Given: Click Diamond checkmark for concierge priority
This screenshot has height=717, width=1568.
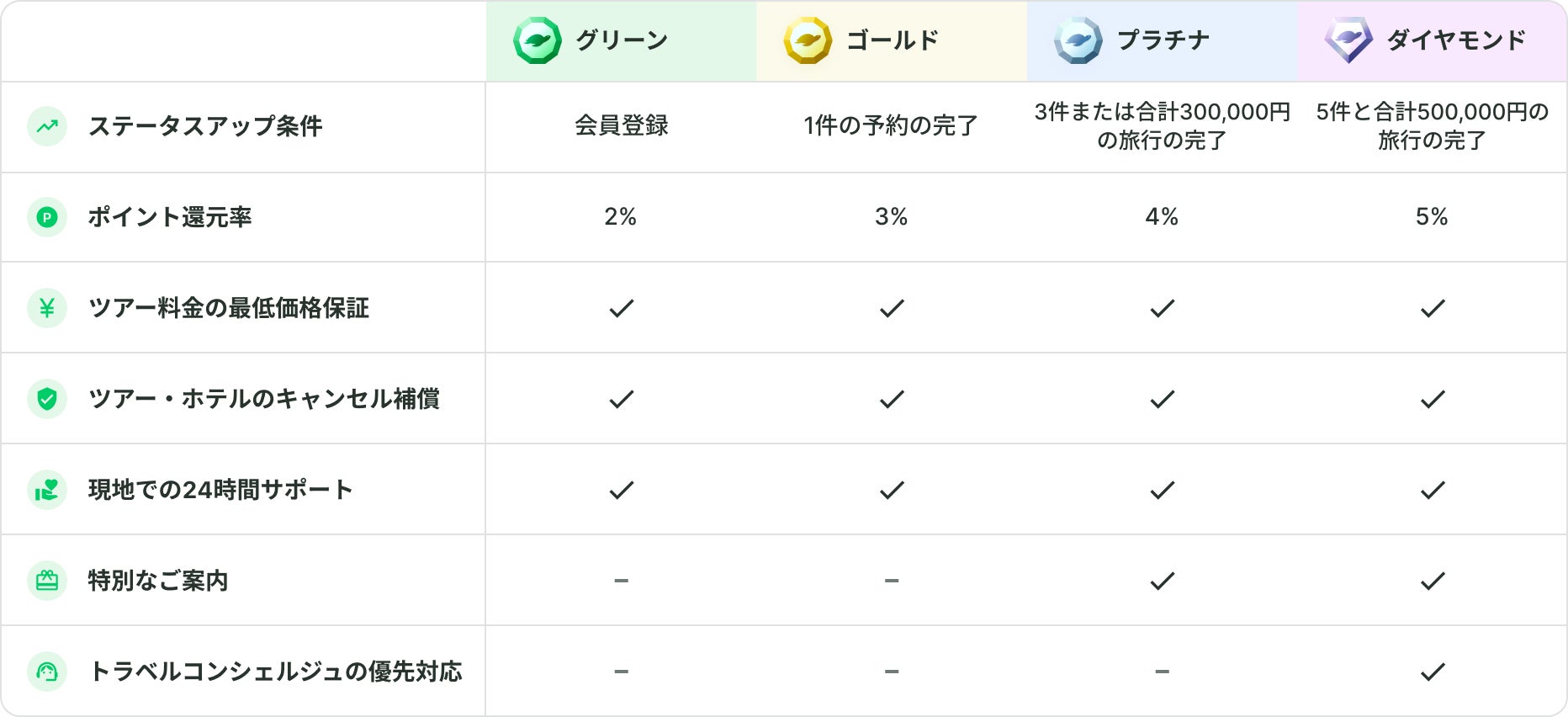Looking at the screenshot, I should click(x=1432, y=672).
